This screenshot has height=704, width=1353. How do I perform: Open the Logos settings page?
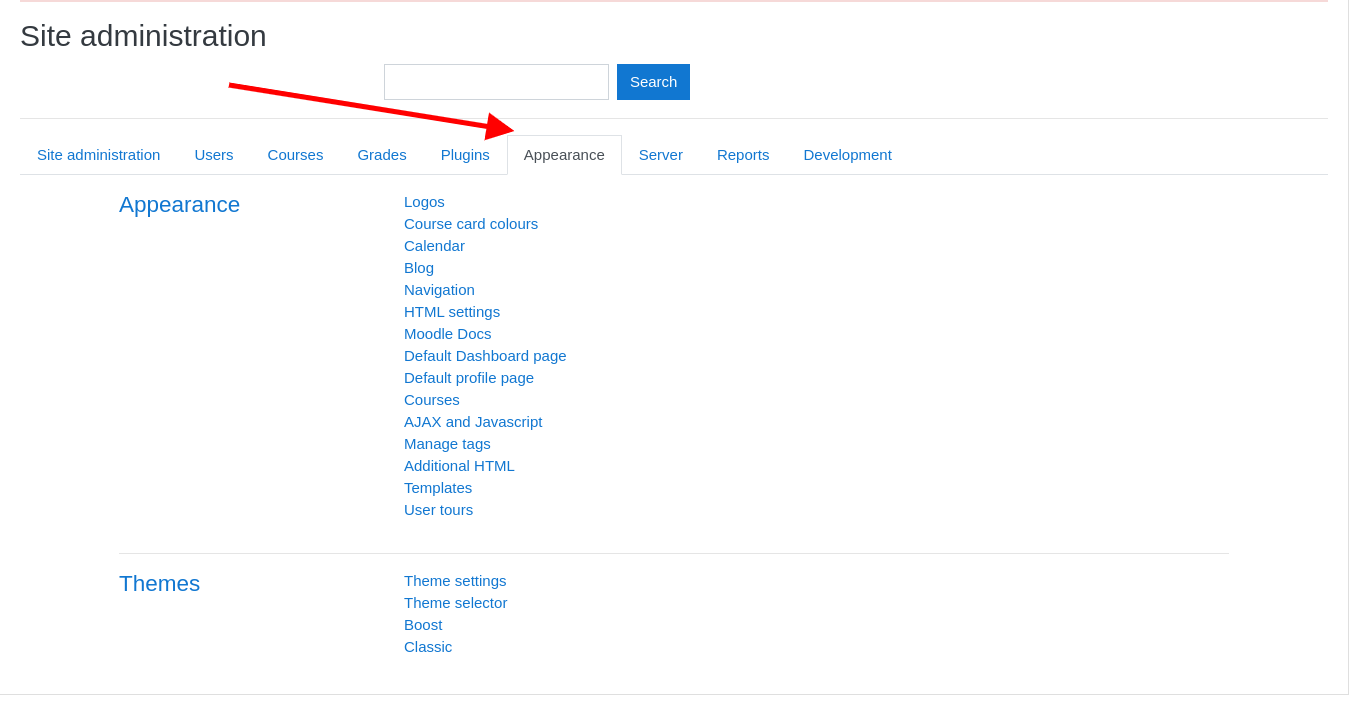point(424,201)
